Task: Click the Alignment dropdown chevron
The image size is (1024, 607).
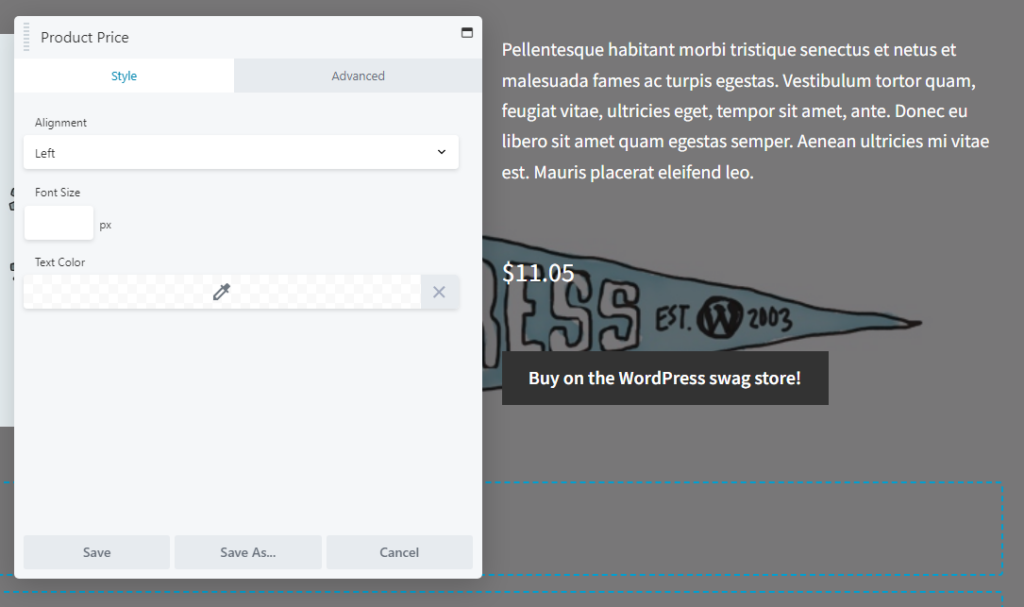Action: [441, 152]
